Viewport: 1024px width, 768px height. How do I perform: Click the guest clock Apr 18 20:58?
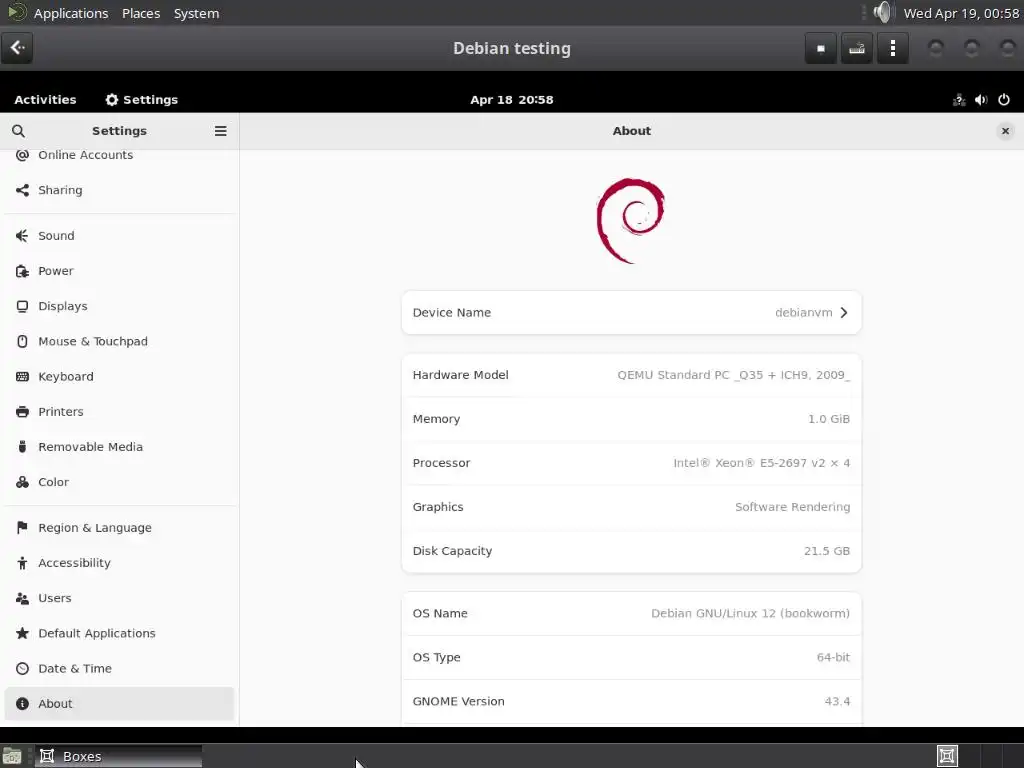click(x=512, y=100)
